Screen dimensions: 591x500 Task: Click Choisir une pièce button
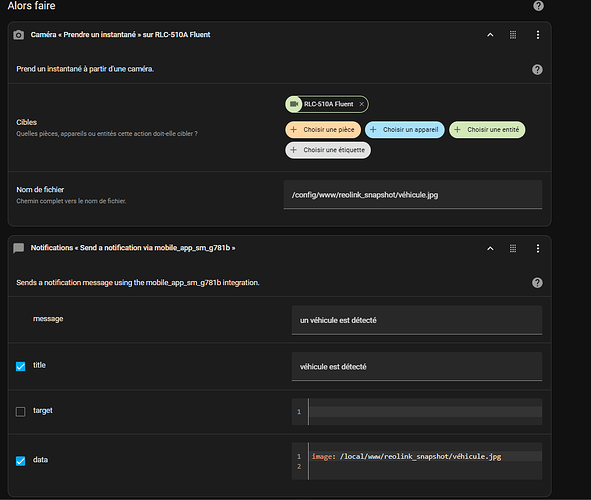(x=323, y=130)
